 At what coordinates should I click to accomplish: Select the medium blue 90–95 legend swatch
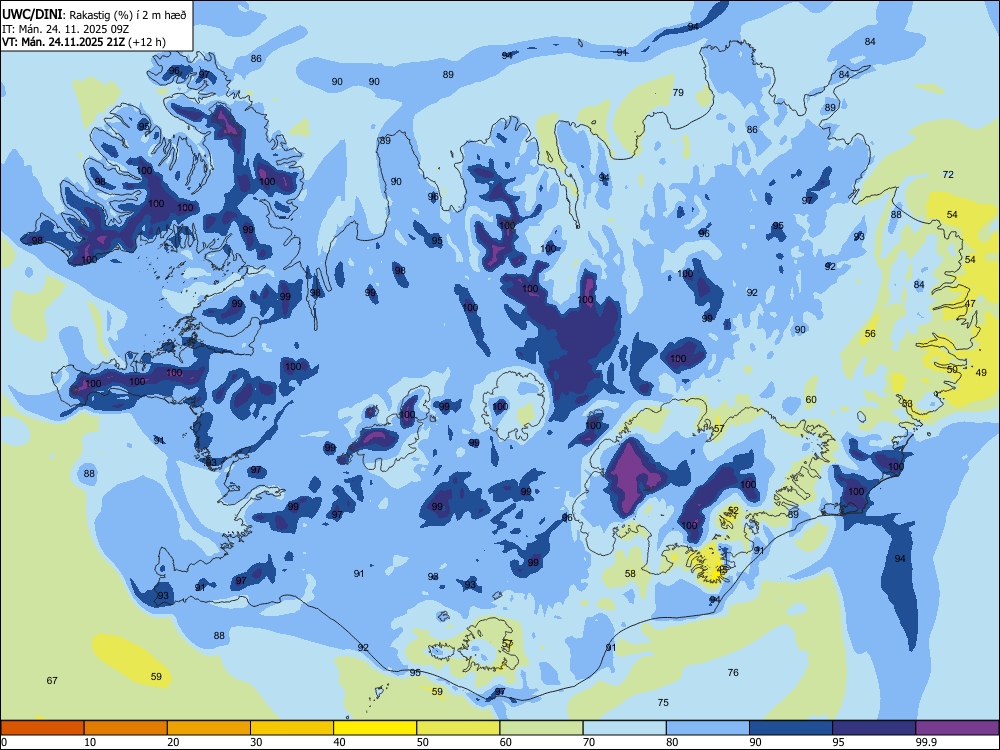point(791,728)
